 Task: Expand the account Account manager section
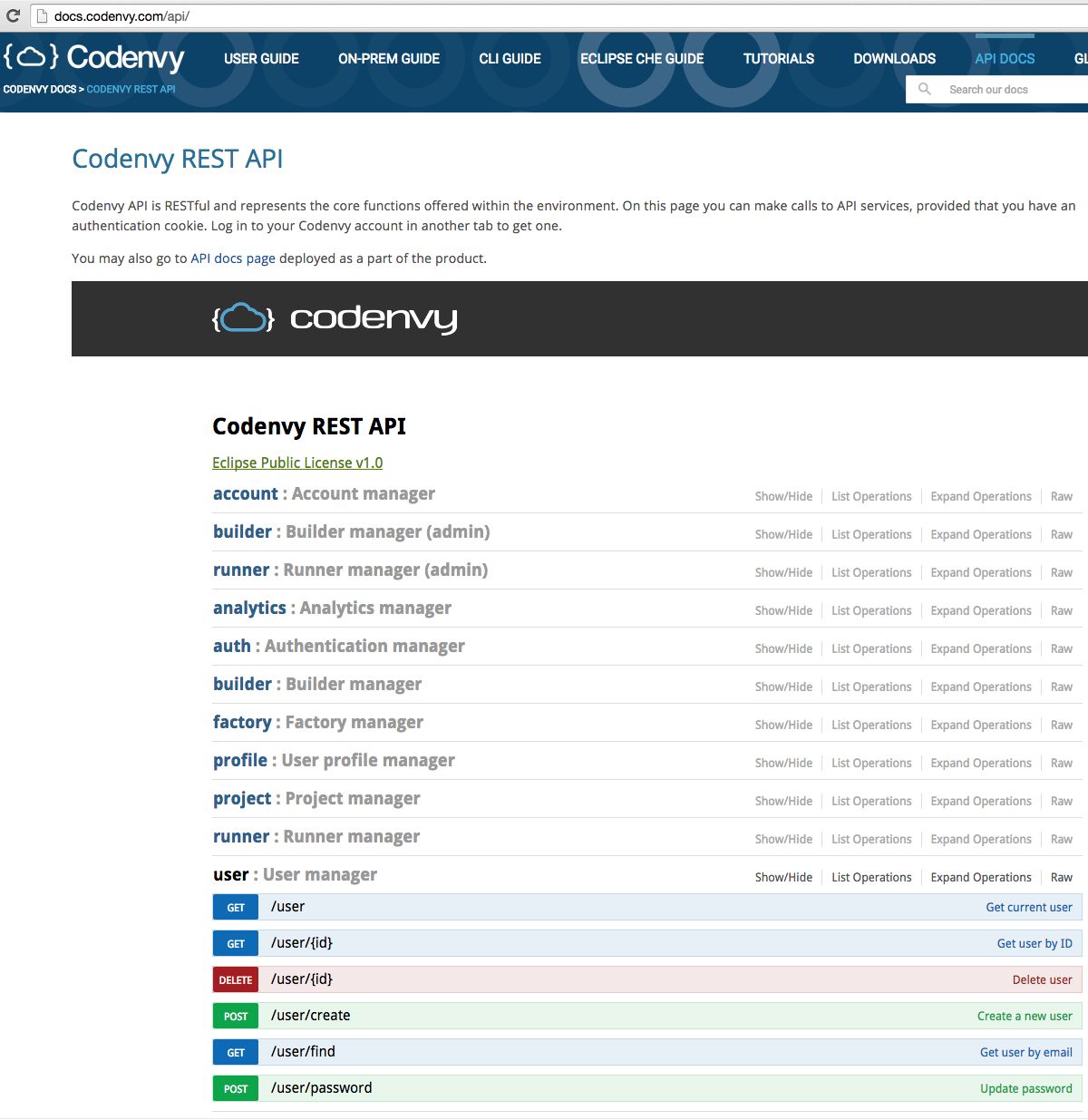click(324, 494)
